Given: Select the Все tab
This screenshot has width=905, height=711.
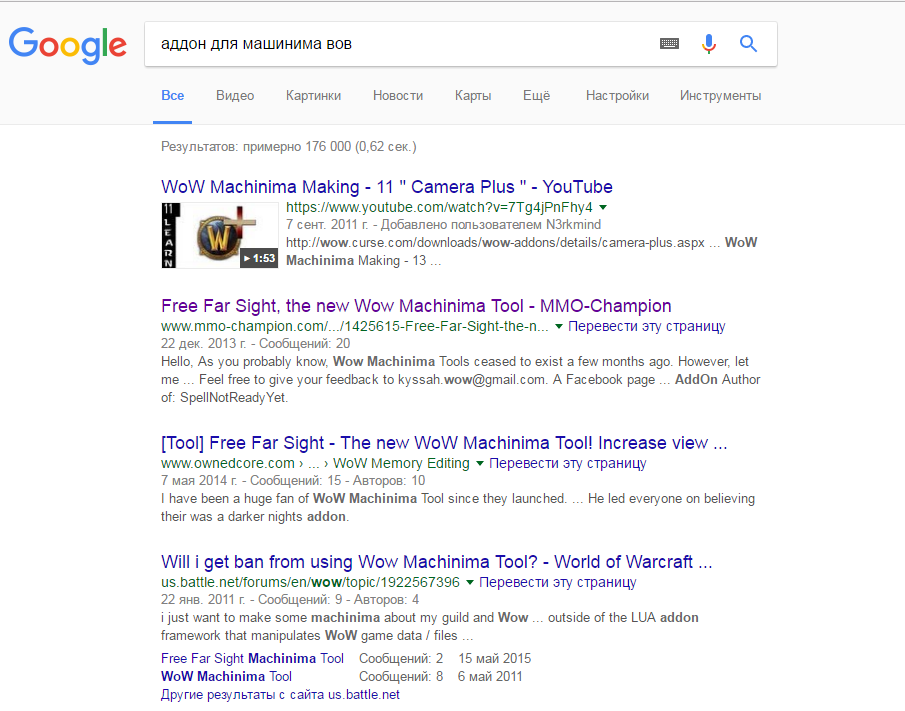Looking at the screenshot, I should [173, 96].
